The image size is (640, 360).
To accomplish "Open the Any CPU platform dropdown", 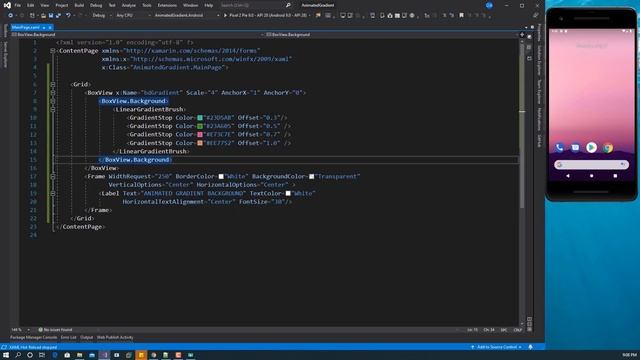I will click(x=133, y=16).
